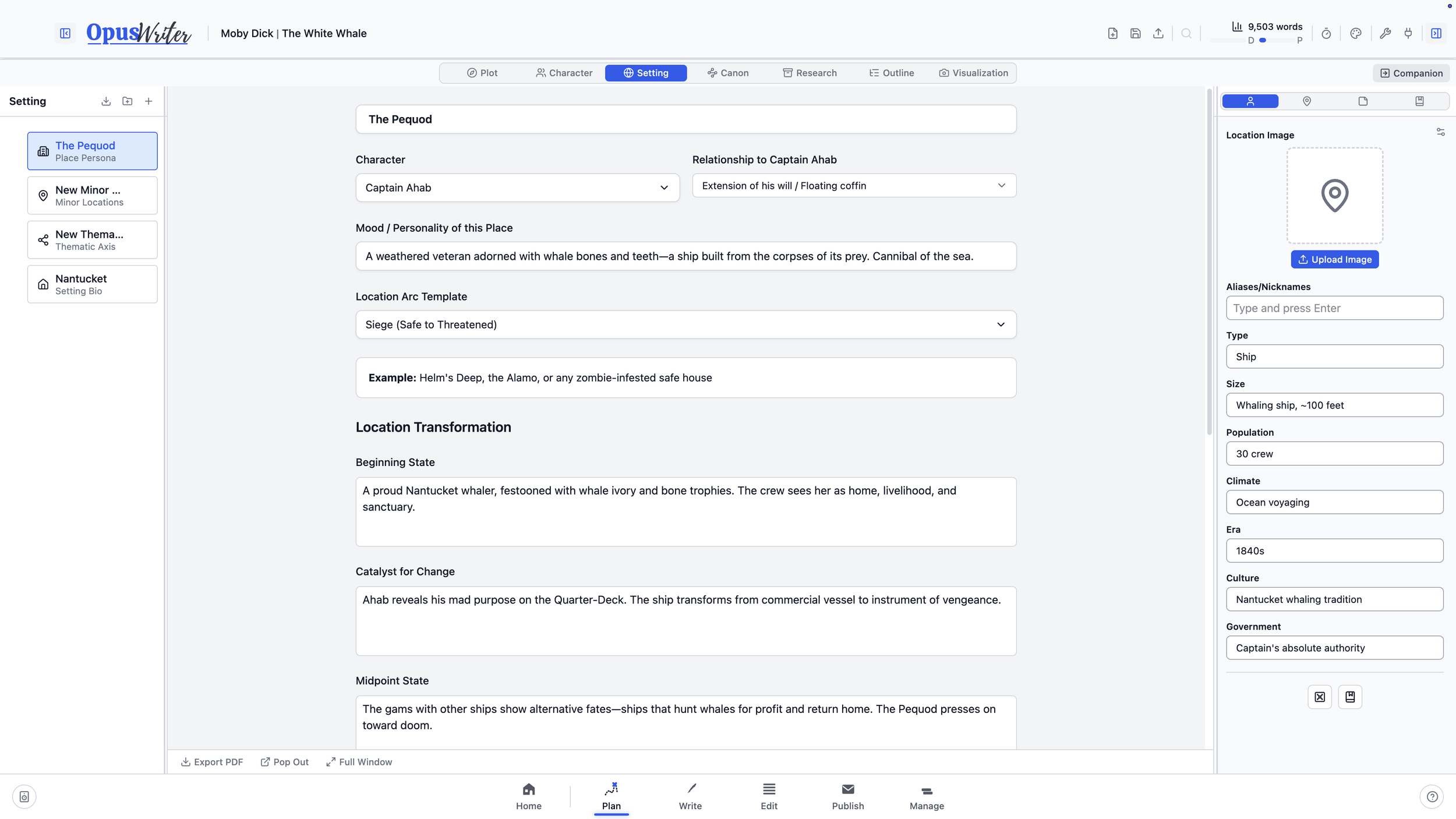Screen dimensions: 1456x819
Task: Go to Write in bottom navigation
Action: 690,796
